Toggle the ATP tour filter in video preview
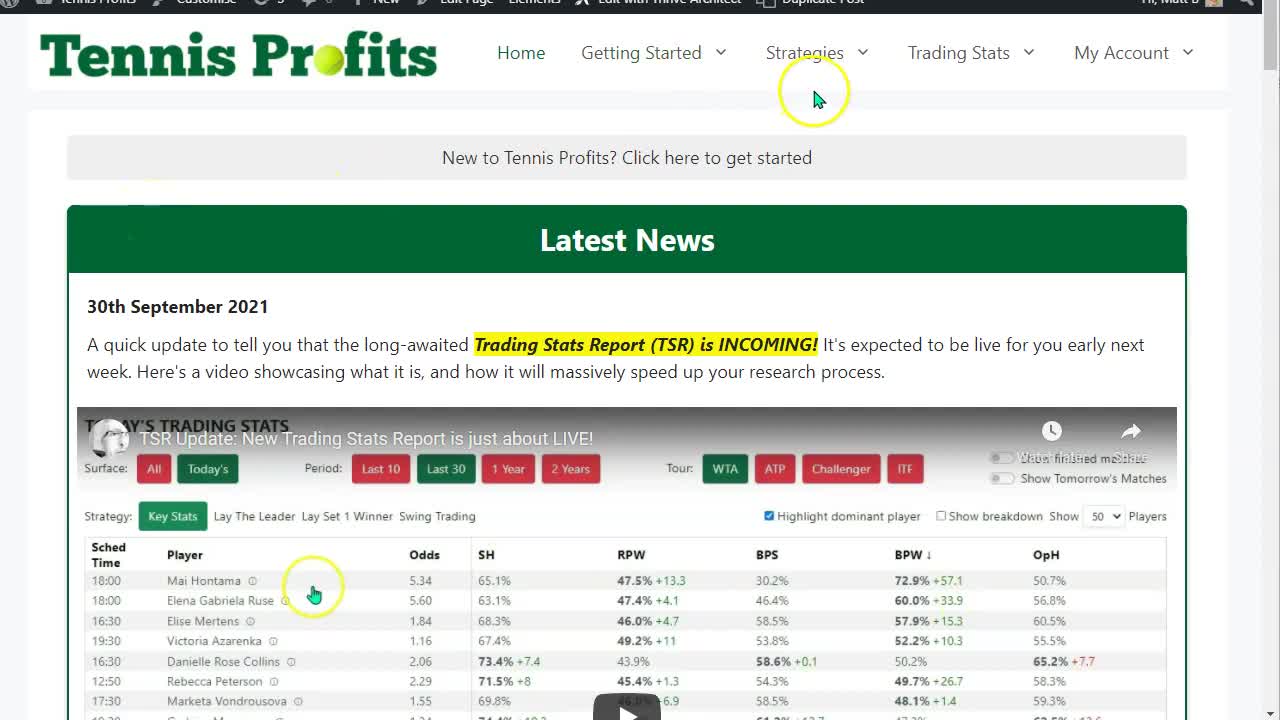The height and width of the screenshot is (720, 1280). coord(775,469)
